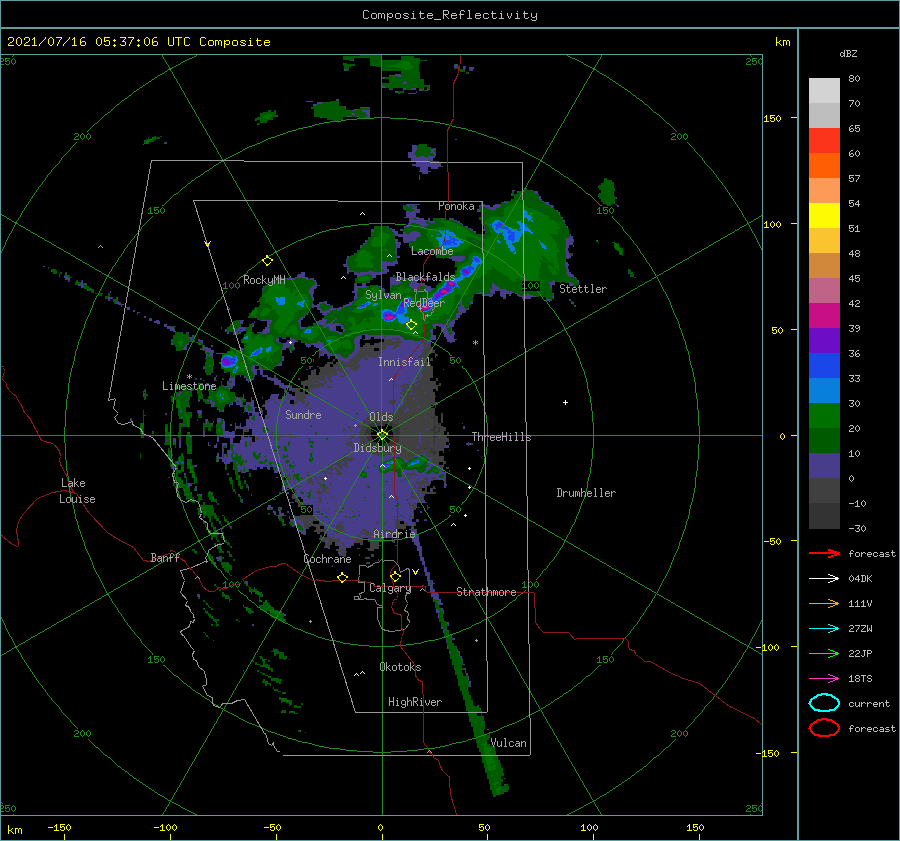Click the Didsbury label
900x841 pixels.
[x=377, y=448]
